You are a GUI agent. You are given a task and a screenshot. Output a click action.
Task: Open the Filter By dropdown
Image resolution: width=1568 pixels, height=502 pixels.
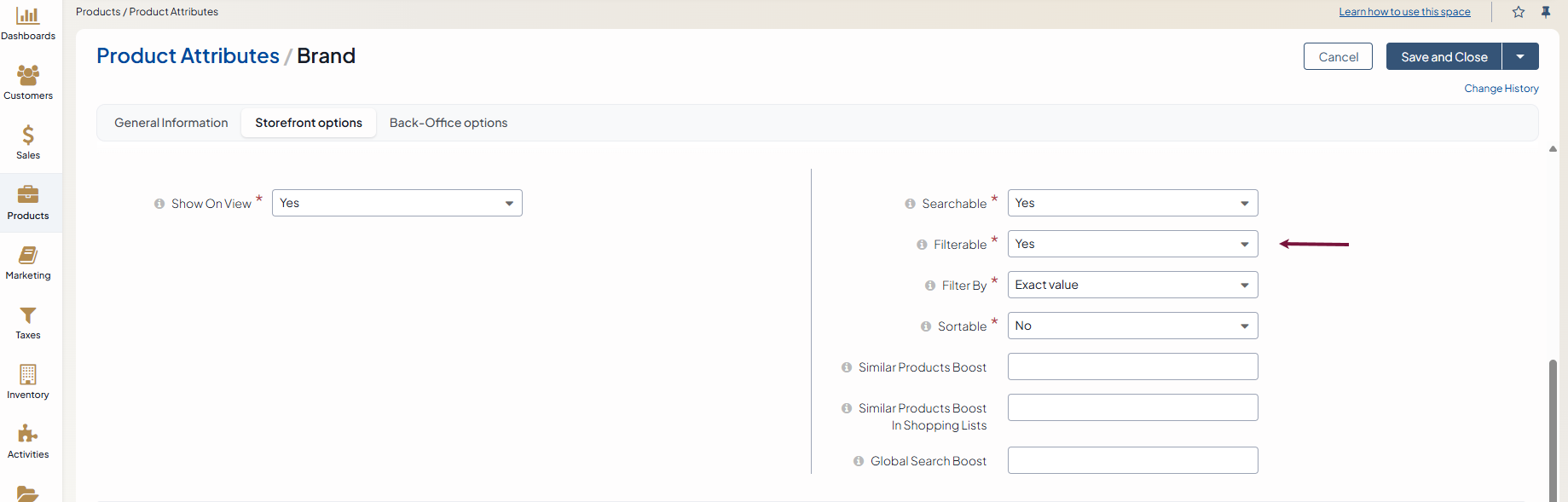click(1132, 285)
